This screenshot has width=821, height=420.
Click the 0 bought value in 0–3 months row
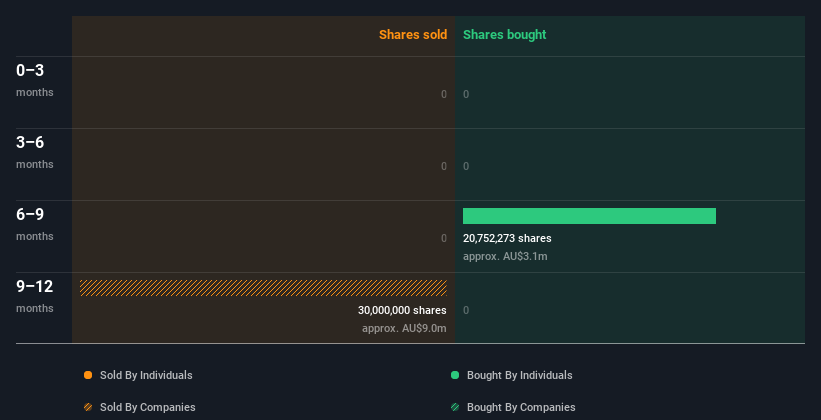(466, 94)
